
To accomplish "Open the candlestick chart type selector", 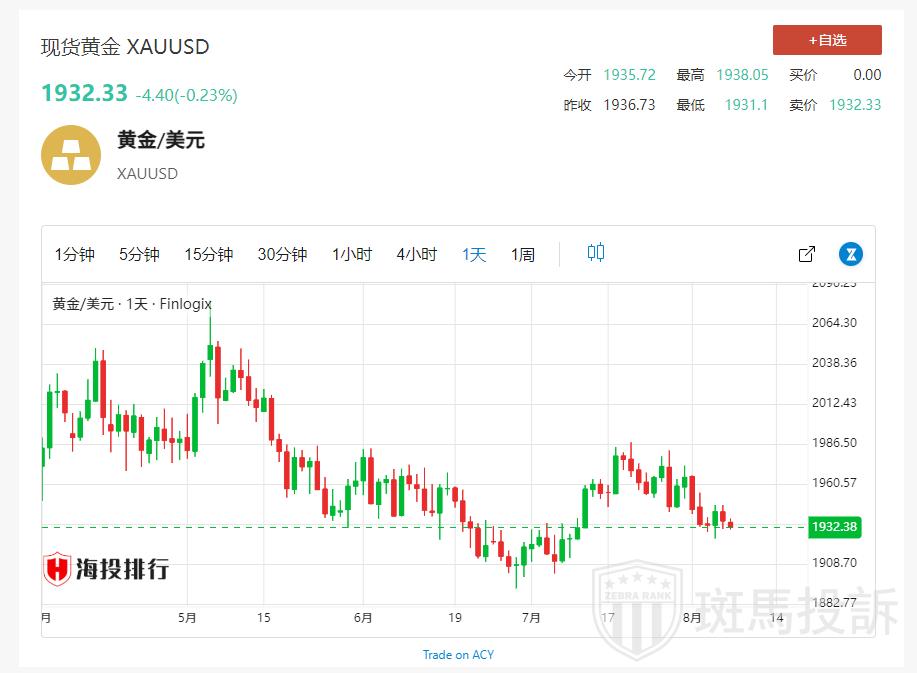I will (x=596, y=253).
